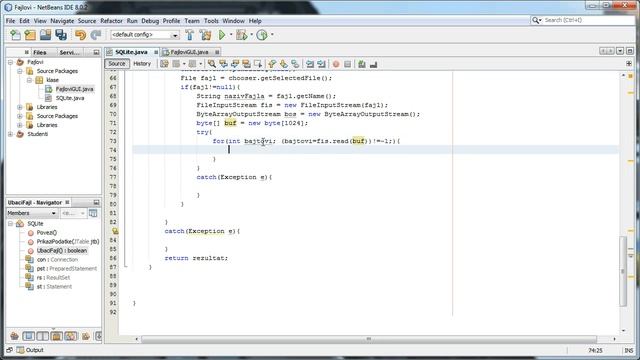The image size is (640, 360).
Task: Click the editor horizontal scrollbar right arrow
Action: tap(614, 339)
